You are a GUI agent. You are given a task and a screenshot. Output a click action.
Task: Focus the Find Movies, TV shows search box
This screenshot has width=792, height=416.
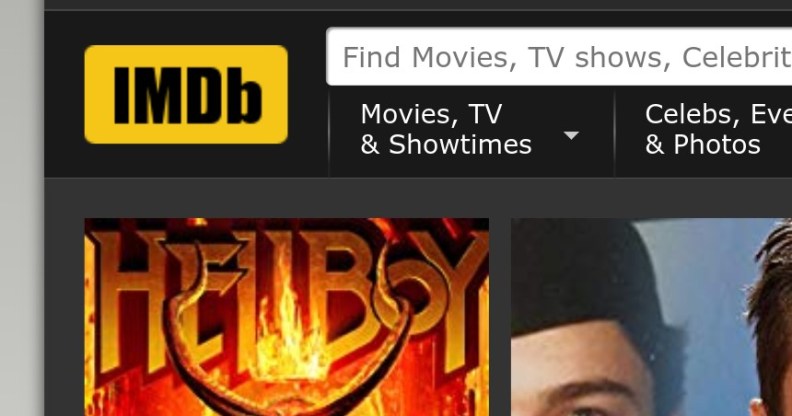(559, 57)
